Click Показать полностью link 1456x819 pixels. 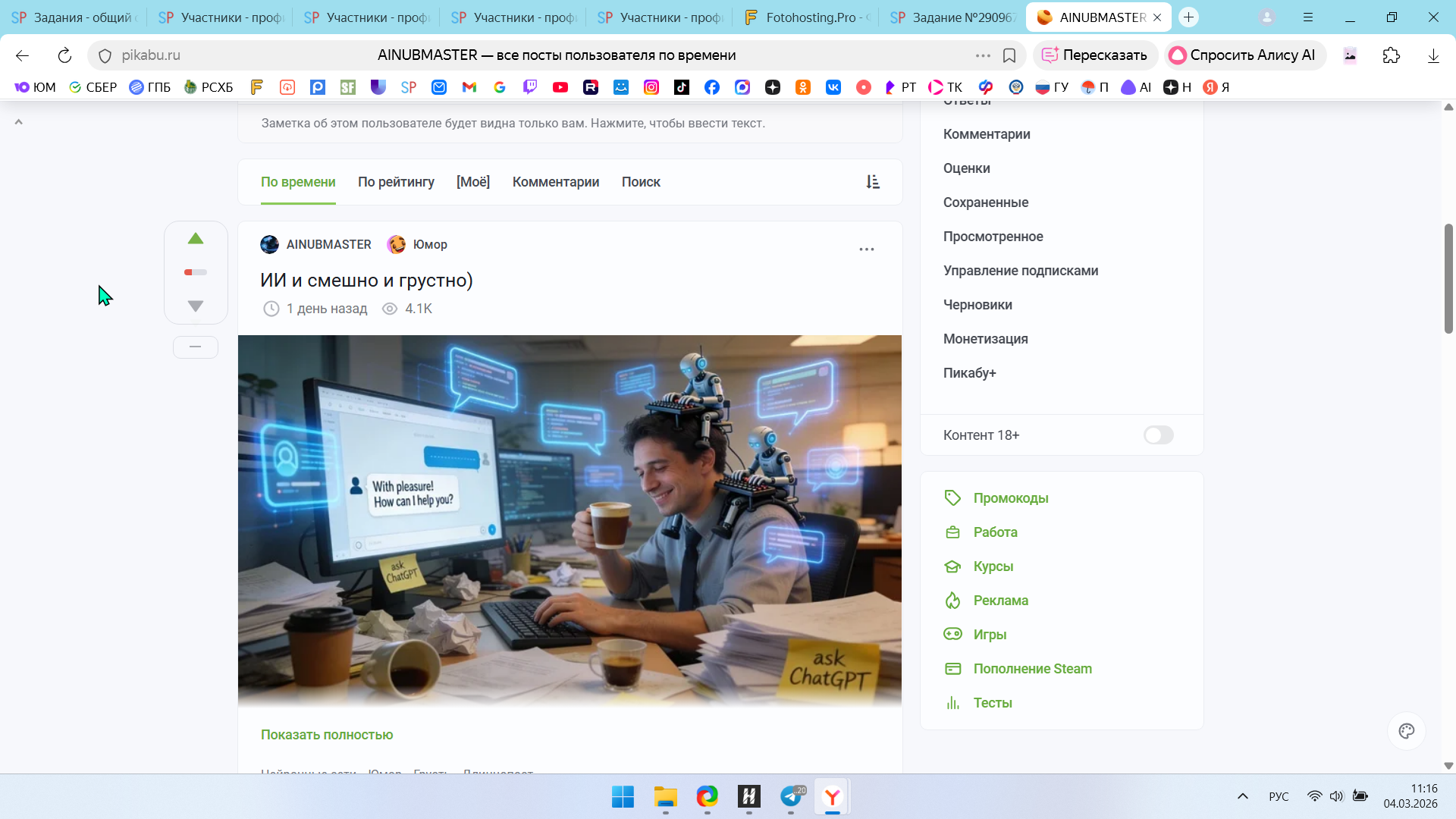(x=327, y=735)
